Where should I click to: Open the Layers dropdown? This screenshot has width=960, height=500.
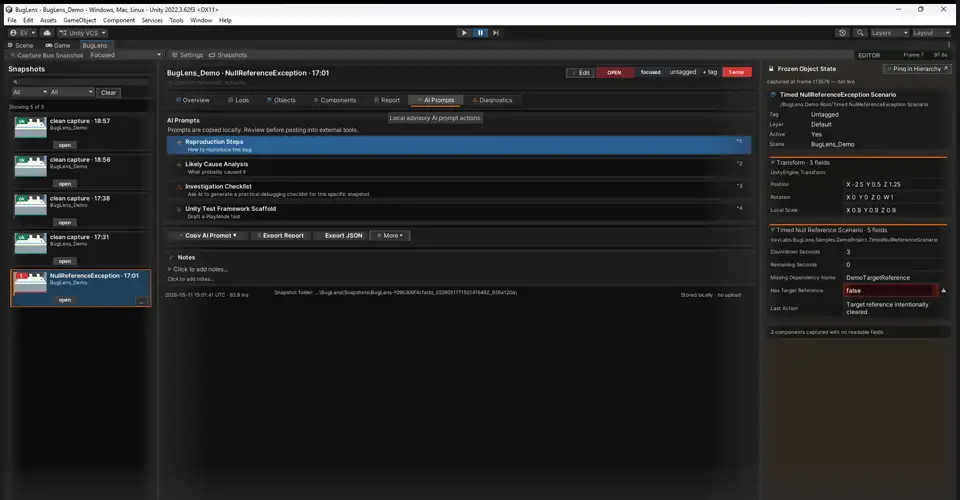(889, 33)
